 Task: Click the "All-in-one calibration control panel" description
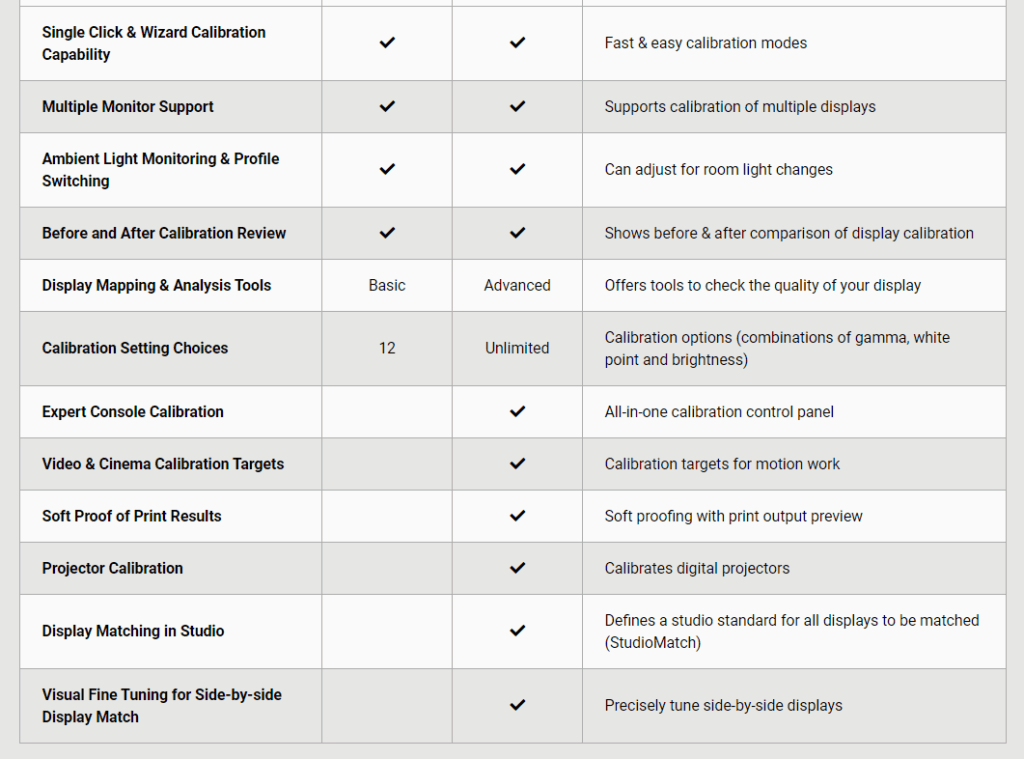coord(719,412)
